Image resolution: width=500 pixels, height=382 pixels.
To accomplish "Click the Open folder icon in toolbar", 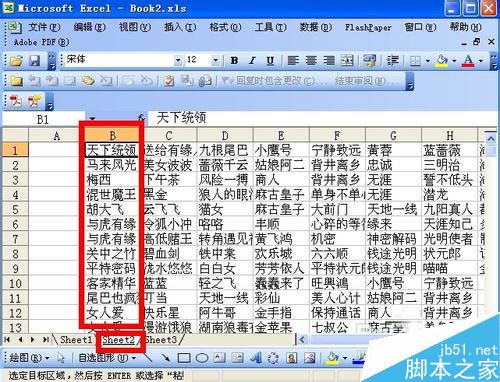I will [16, 61].
